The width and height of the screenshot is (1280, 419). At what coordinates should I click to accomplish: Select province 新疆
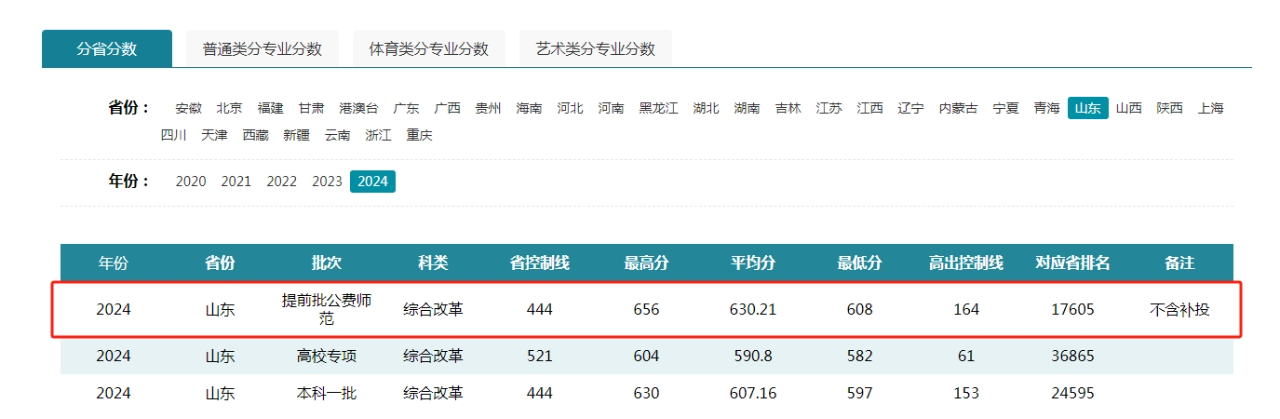click(297, 135)
